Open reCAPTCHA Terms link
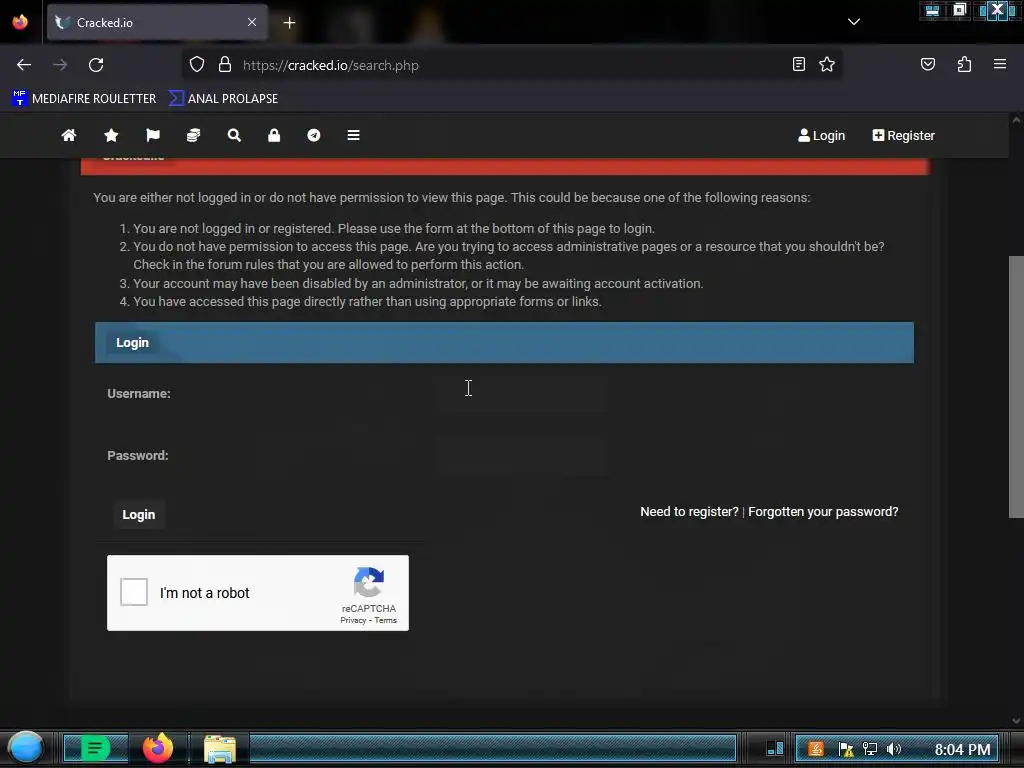Image resolution: width=1024 pixels, height=768 pixels. click(385, 620)
